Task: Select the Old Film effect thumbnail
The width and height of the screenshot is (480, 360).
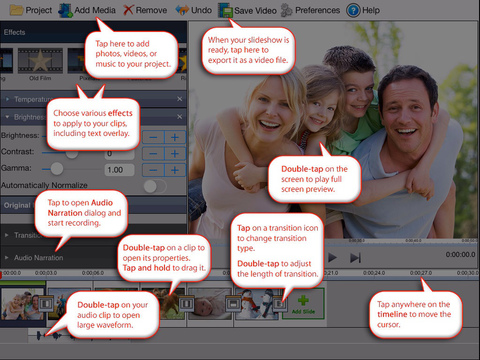Action: click(x=40, y=61)
